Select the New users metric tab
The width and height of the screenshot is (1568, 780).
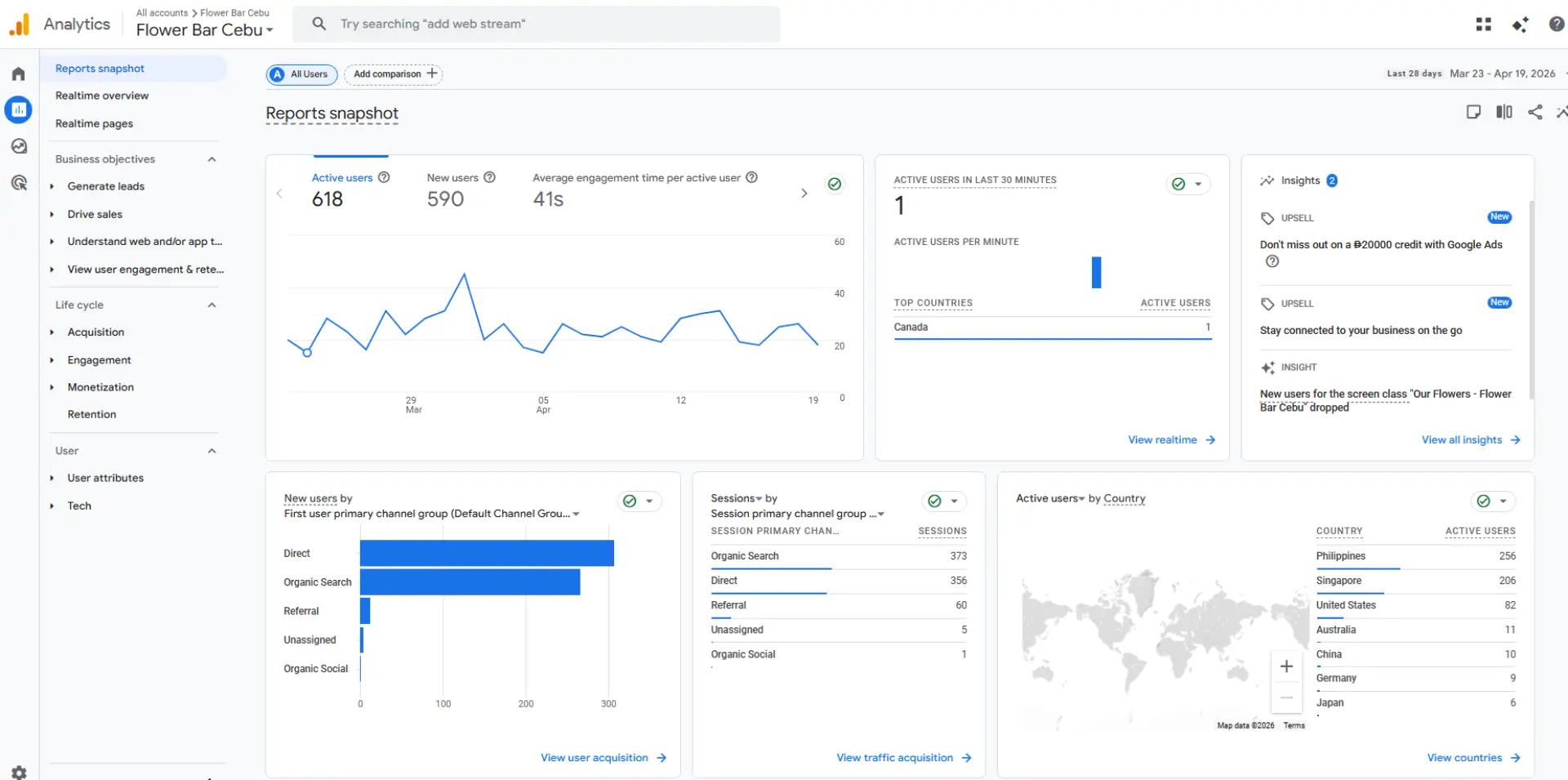pos(461,189)
